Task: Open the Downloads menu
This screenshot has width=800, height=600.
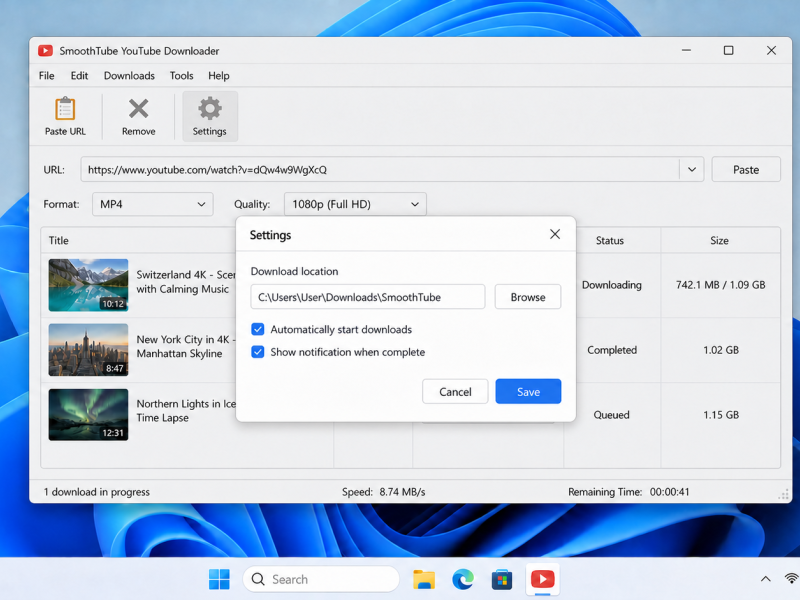Action: 129,76
